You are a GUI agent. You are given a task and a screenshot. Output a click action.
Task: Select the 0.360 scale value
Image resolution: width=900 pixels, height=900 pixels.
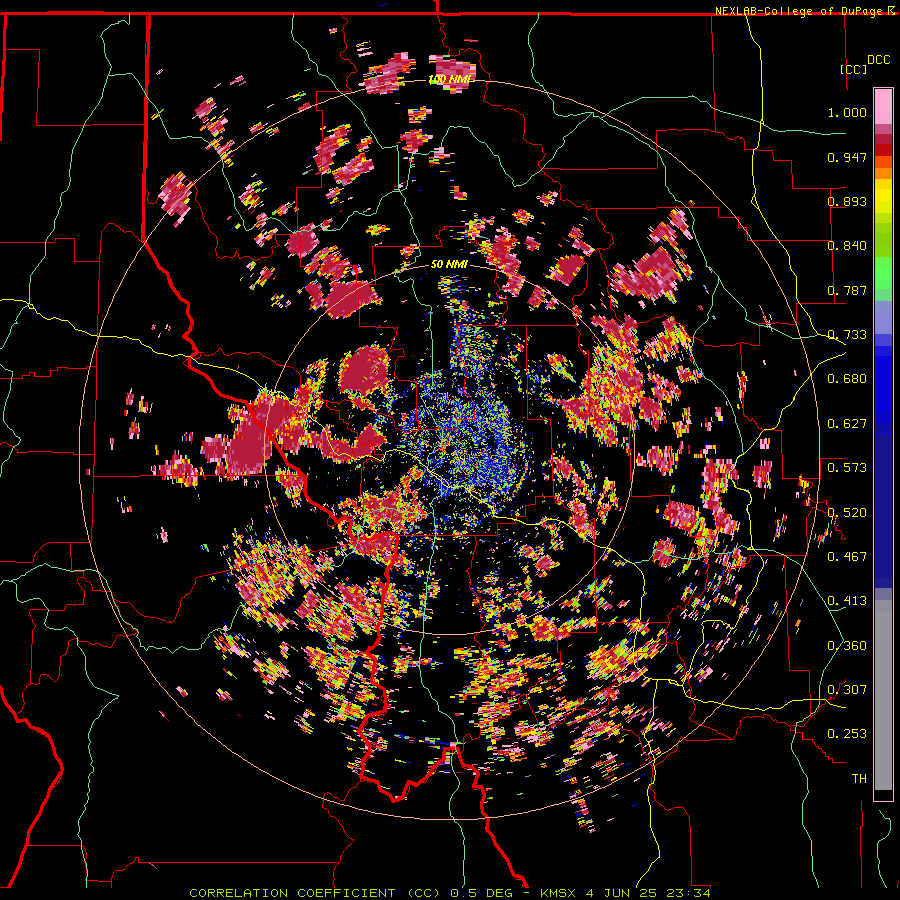pos(847,646)
